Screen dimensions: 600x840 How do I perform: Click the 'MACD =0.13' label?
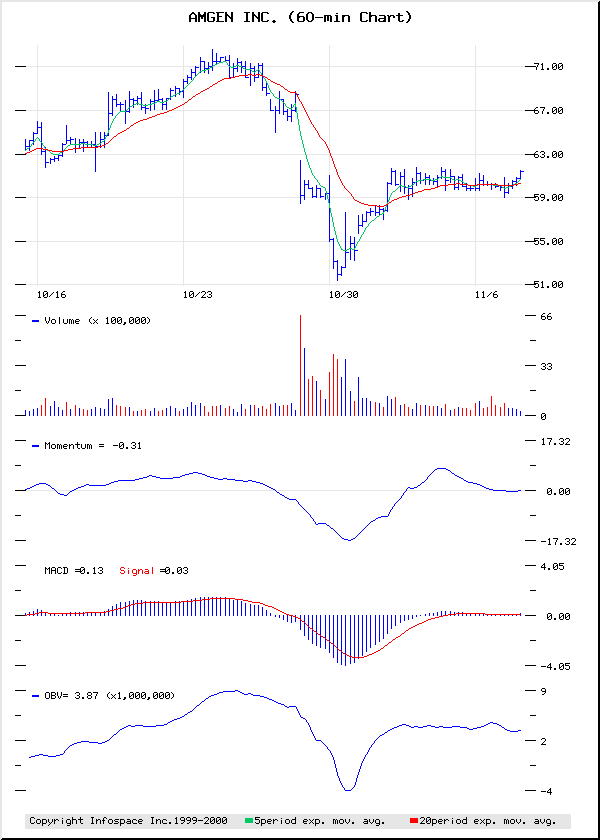point(74,571)
